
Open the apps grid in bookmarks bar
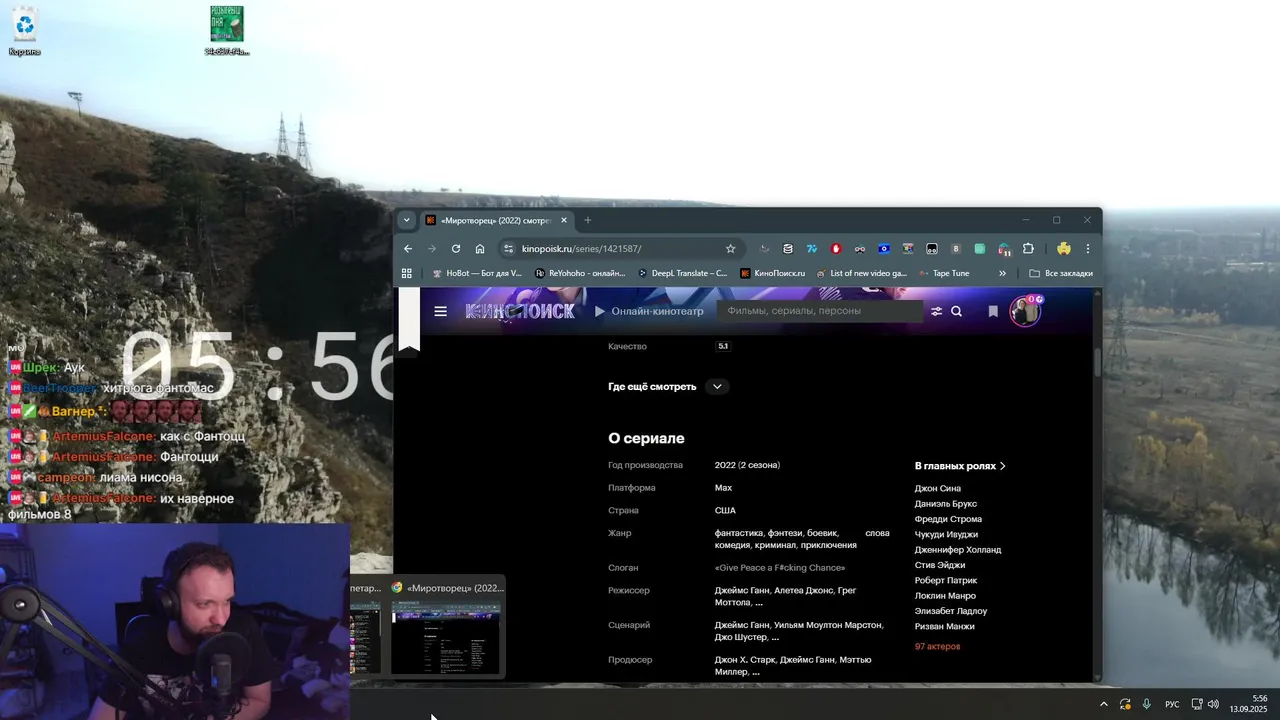(x=406, y=273)
